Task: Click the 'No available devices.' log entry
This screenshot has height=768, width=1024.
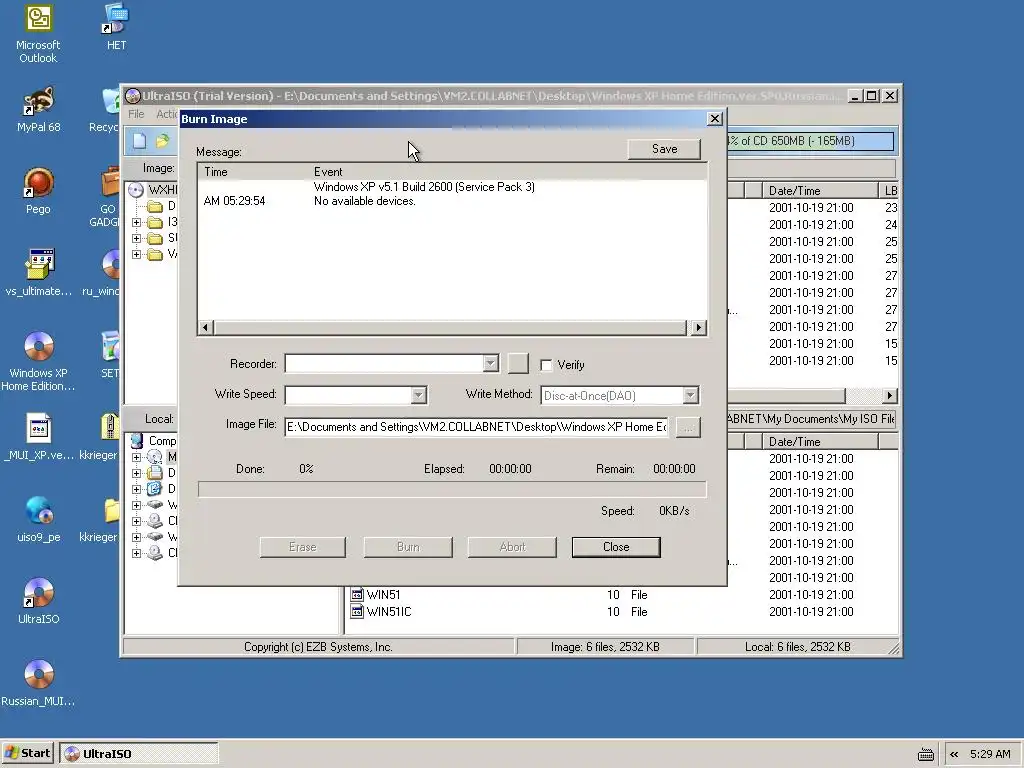Action: [364, 201]
